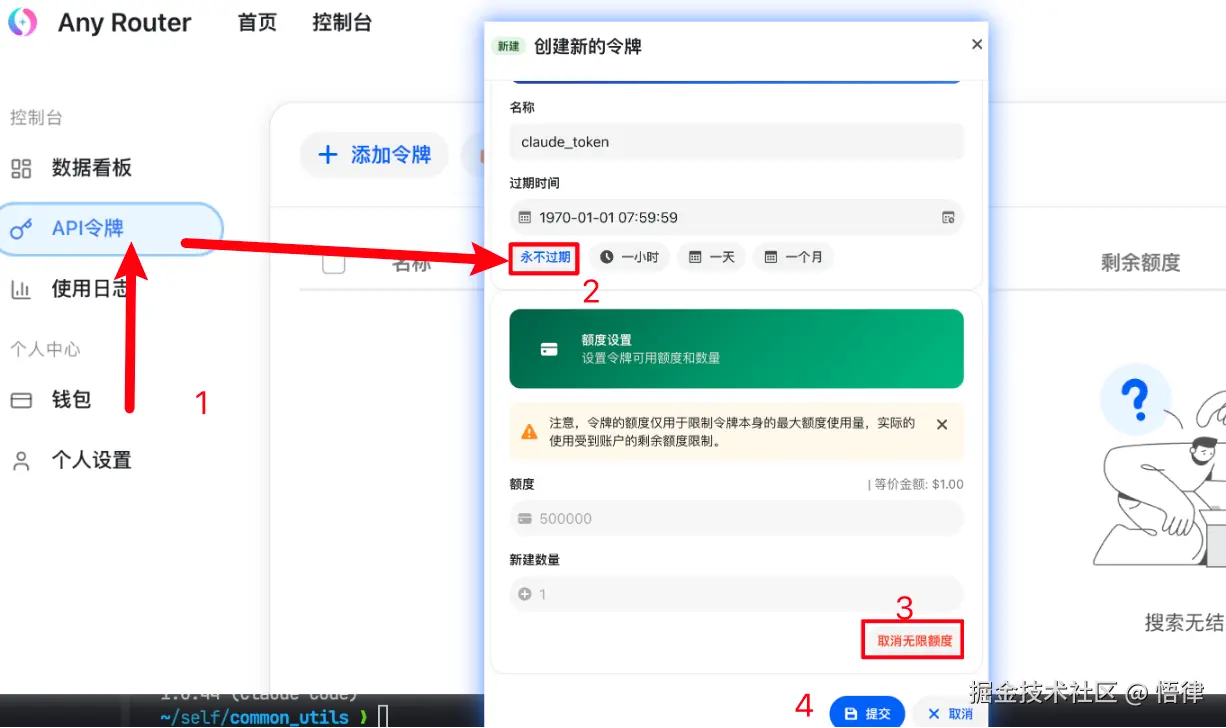Viewport: 1226px width, 728px height.
Task: Choose the 一个月 expiry option
Action: [x=793, y=257]
